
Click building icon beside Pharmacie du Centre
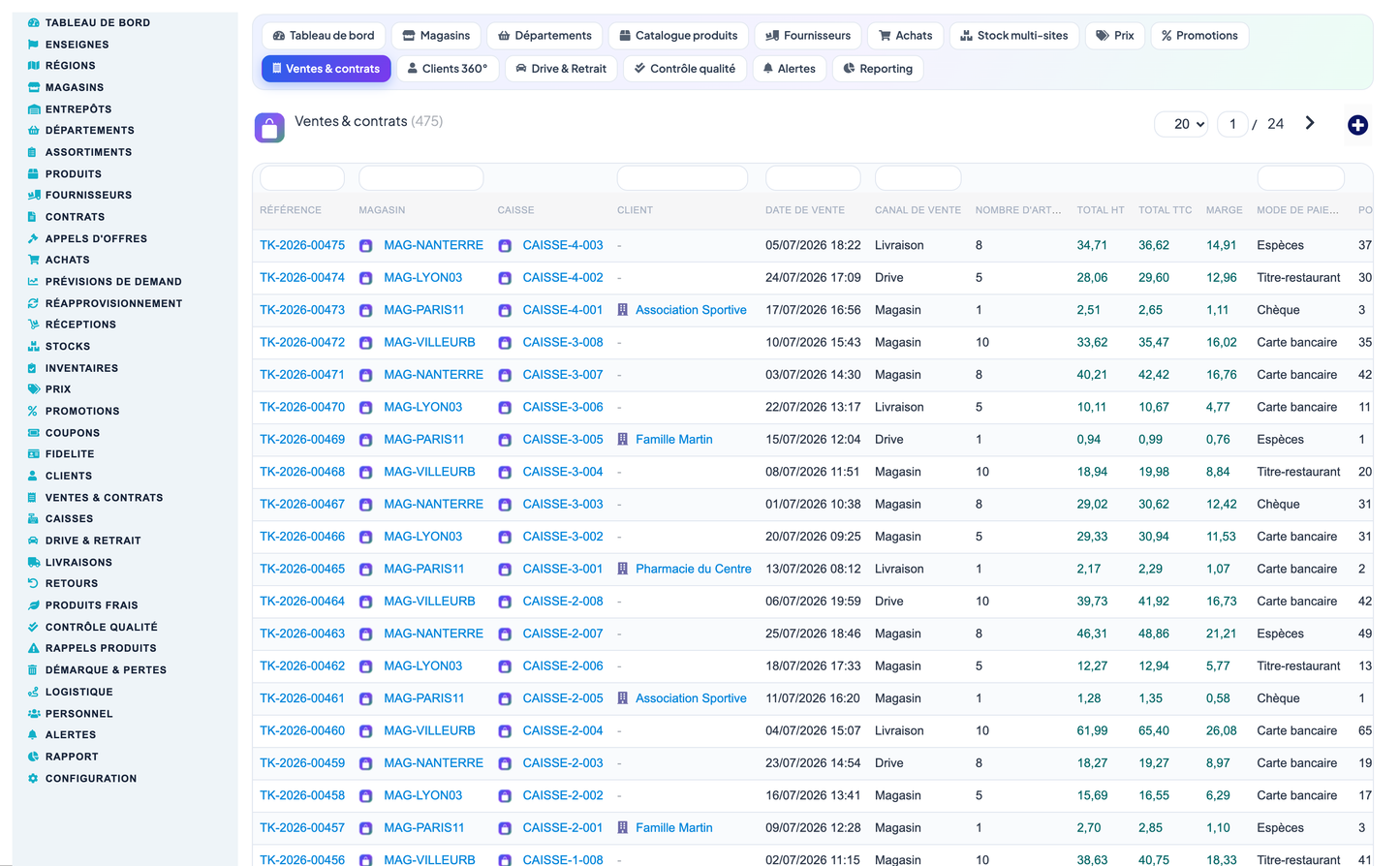tap(623, 569)
